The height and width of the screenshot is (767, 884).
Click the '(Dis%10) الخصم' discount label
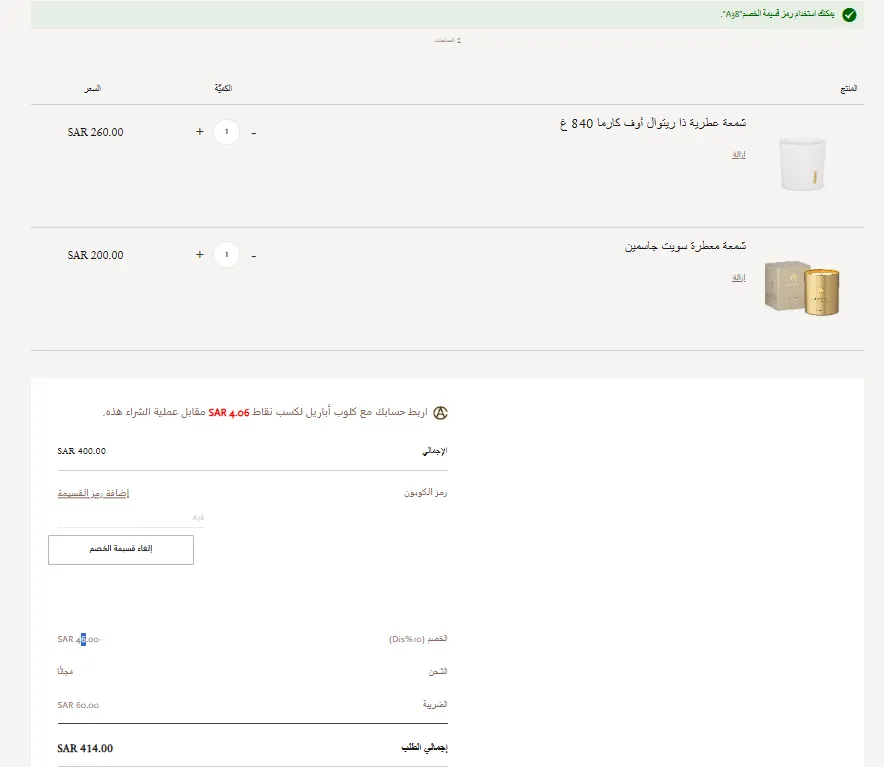pyautogui.click(x=418, y=639)
